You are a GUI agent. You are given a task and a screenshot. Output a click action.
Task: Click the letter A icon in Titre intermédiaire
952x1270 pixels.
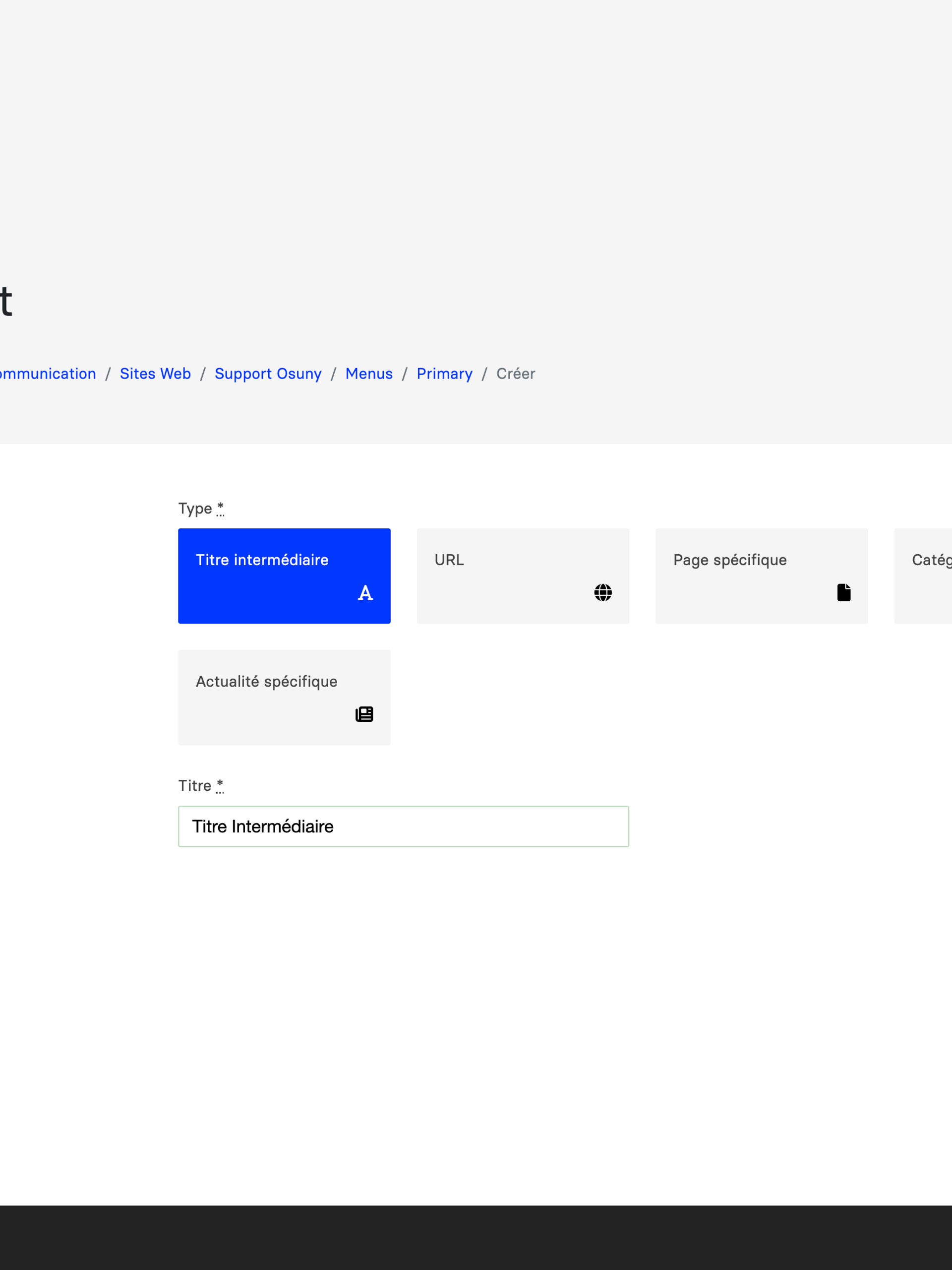coord(365,592)
